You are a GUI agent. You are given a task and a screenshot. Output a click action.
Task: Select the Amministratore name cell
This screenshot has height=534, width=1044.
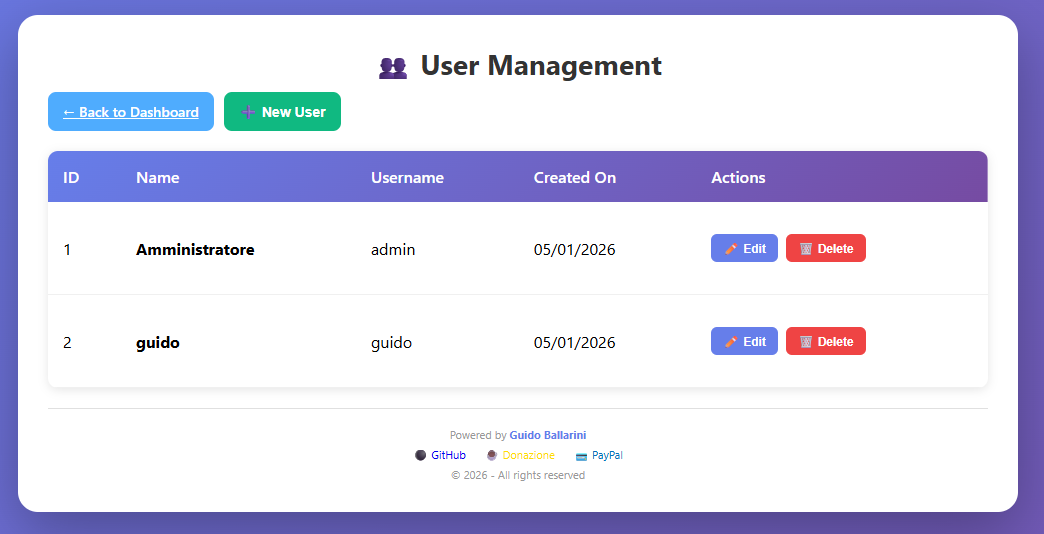point(195,250)
